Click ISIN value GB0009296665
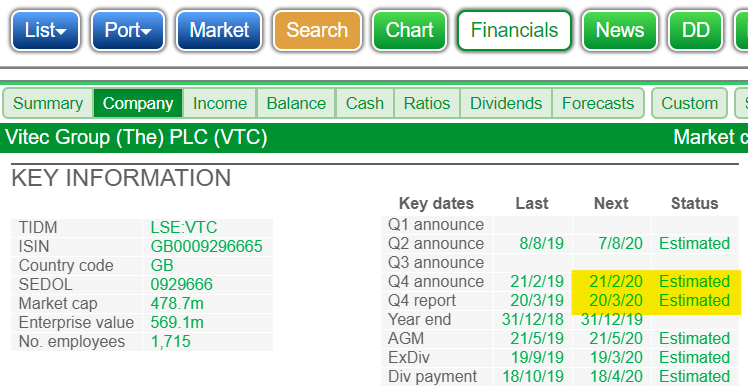 (206, 246)
